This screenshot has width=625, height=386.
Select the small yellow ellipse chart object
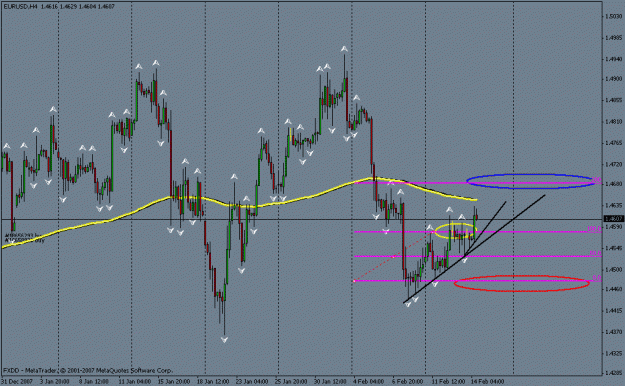[x=455, y=231]
